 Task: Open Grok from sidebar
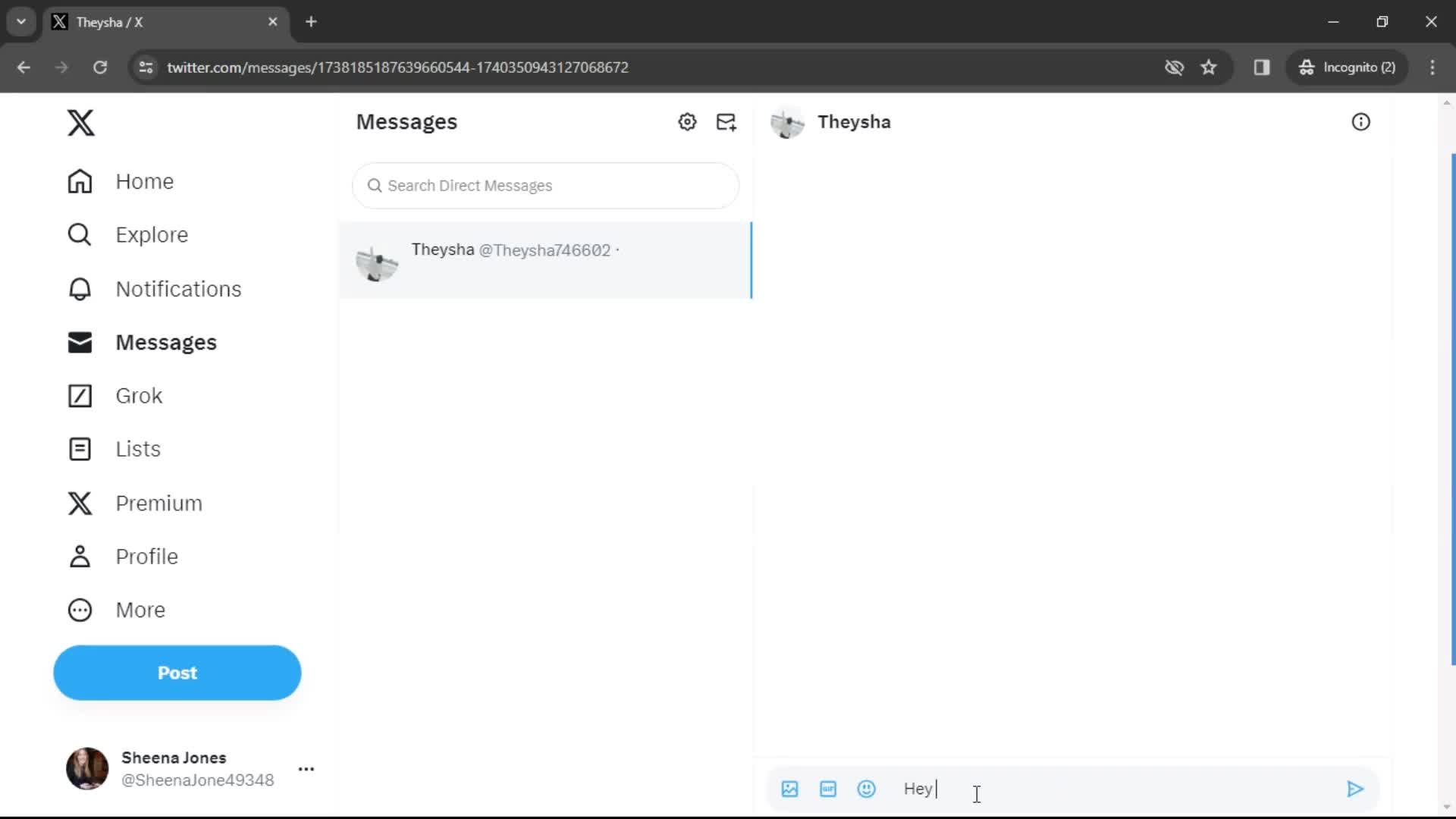click(115, 396)
